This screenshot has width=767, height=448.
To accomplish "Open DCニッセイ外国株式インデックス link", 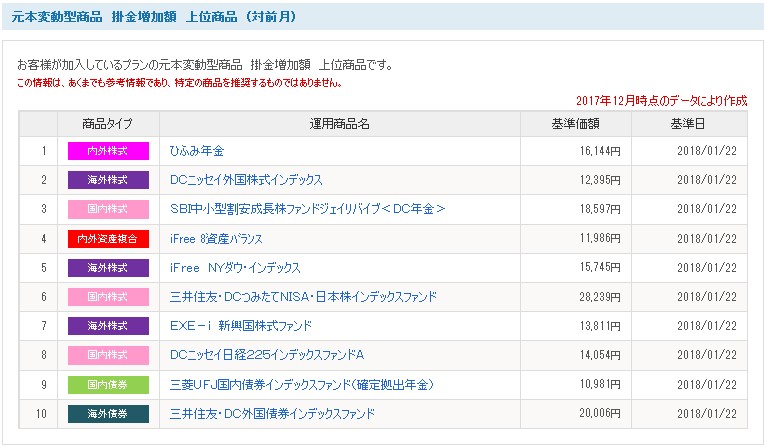I will click(x=246, y=180).
